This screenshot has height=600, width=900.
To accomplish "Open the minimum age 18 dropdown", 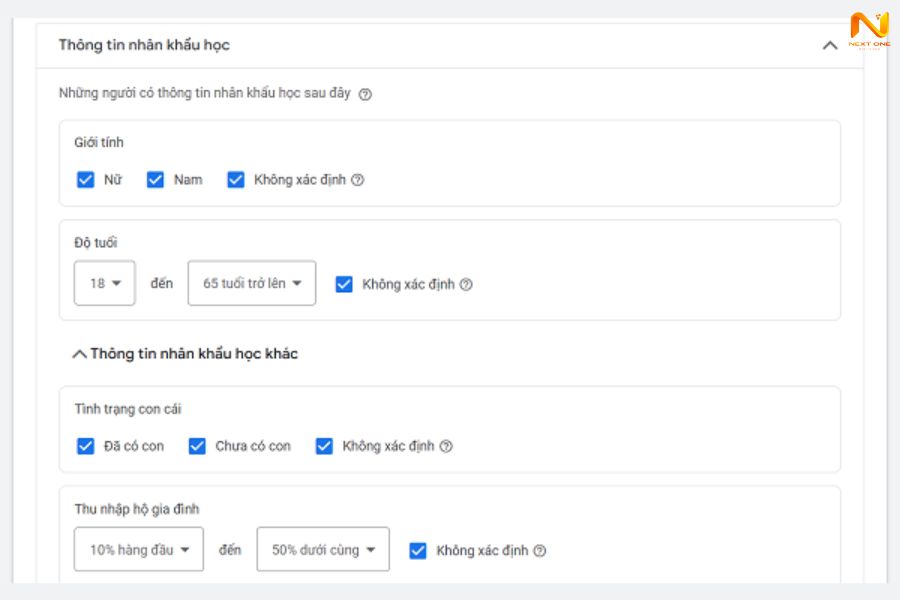I will coord(105,284).
